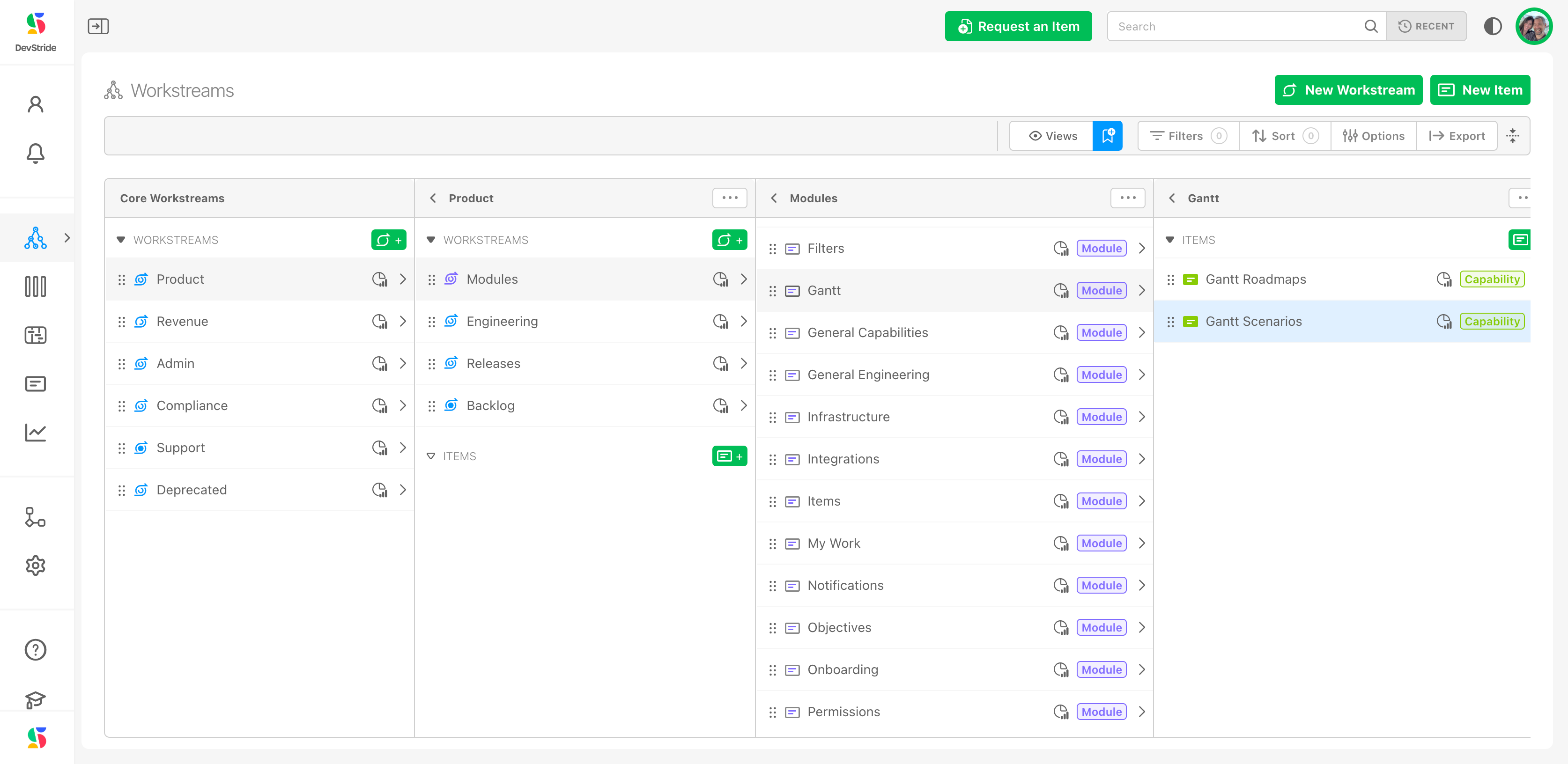
Task: Click the New Workstream button
Action: pos(1348,90)
